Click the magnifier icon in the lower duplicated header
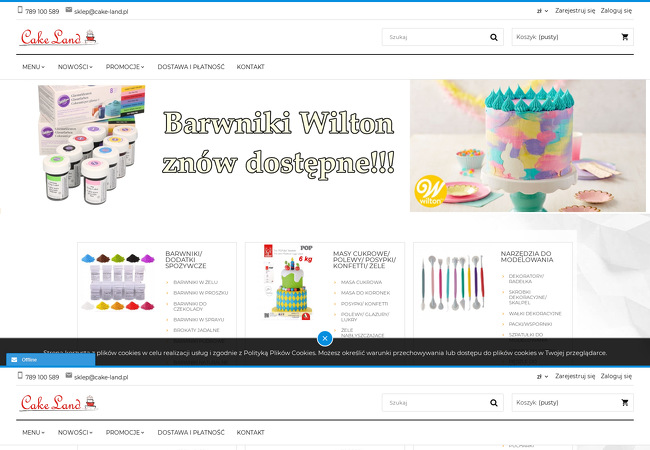The width and height of the screenshot is (650, 450). [x=494, y=403]
